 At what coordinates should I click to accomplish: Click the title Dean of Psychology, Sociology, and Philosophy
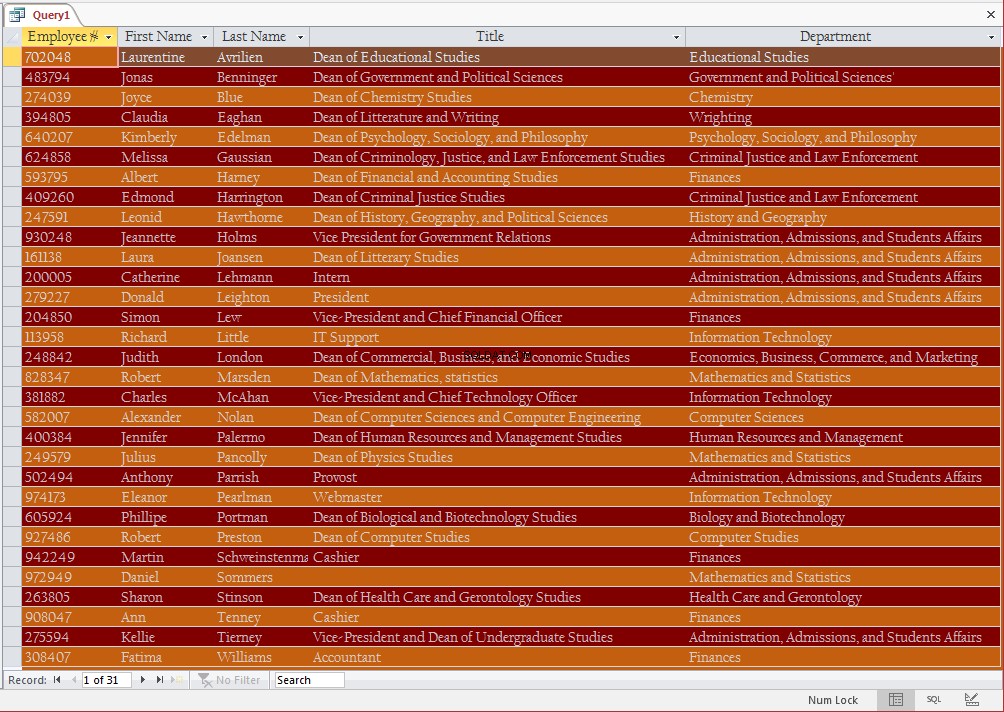498,137
